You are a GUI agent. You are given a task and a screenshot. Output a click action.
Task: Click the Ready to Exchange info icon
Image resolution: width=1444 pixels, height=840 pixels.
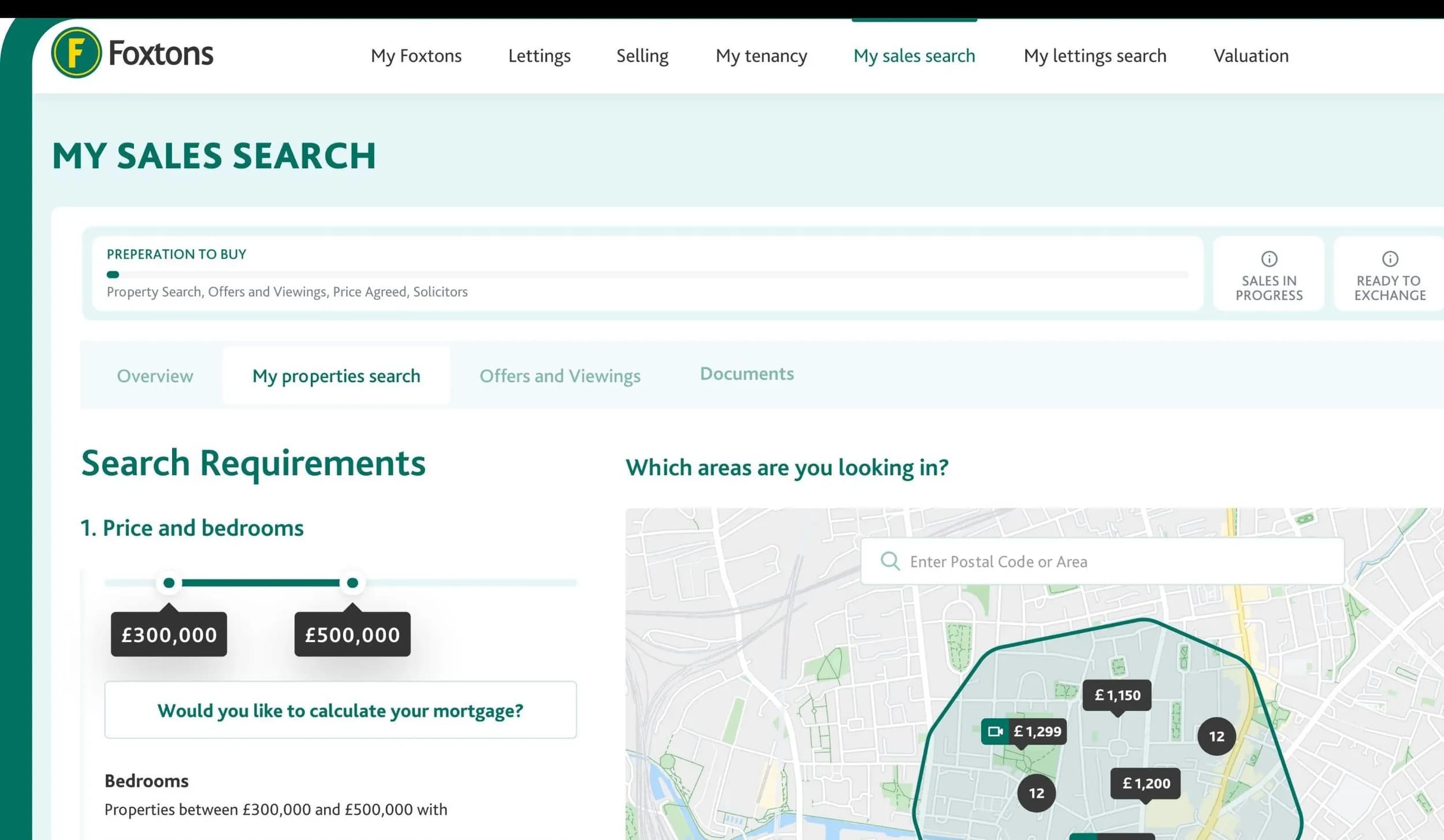[x=1389, y=259]
